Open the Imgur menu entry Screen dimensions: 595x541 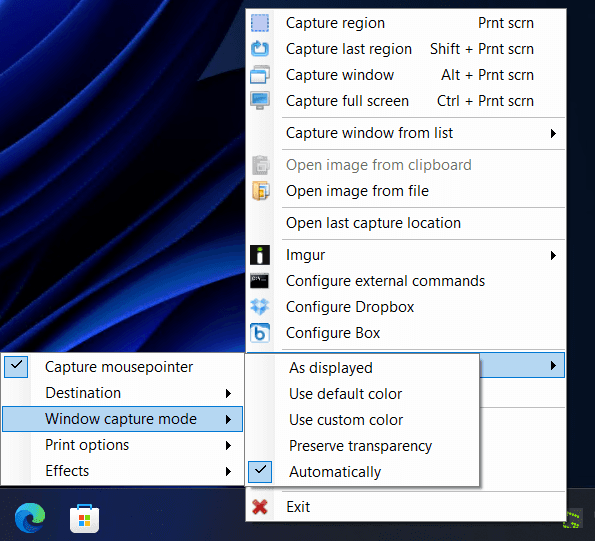click(406, 255)
